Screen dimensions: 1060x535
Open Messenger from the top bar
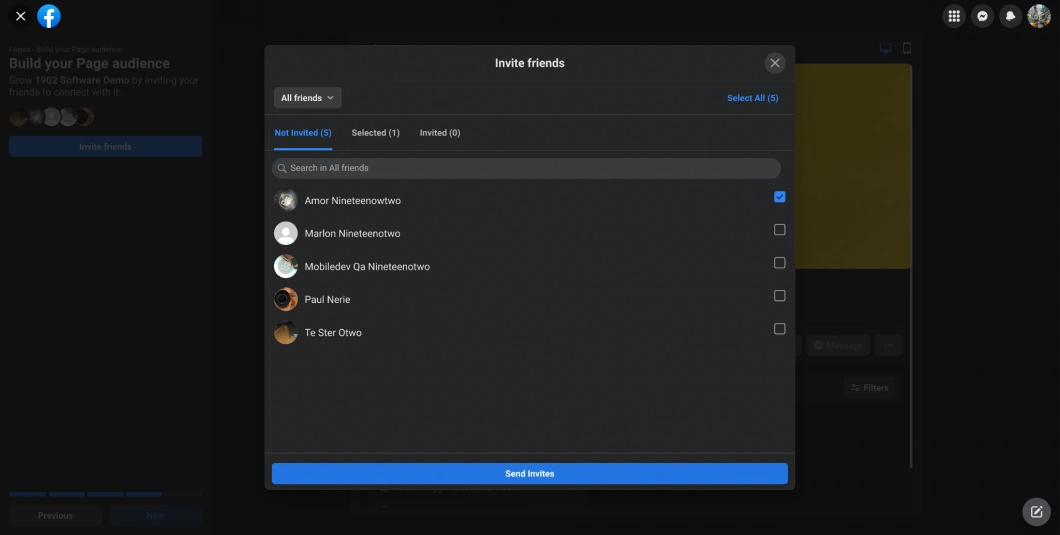(982, 16)
